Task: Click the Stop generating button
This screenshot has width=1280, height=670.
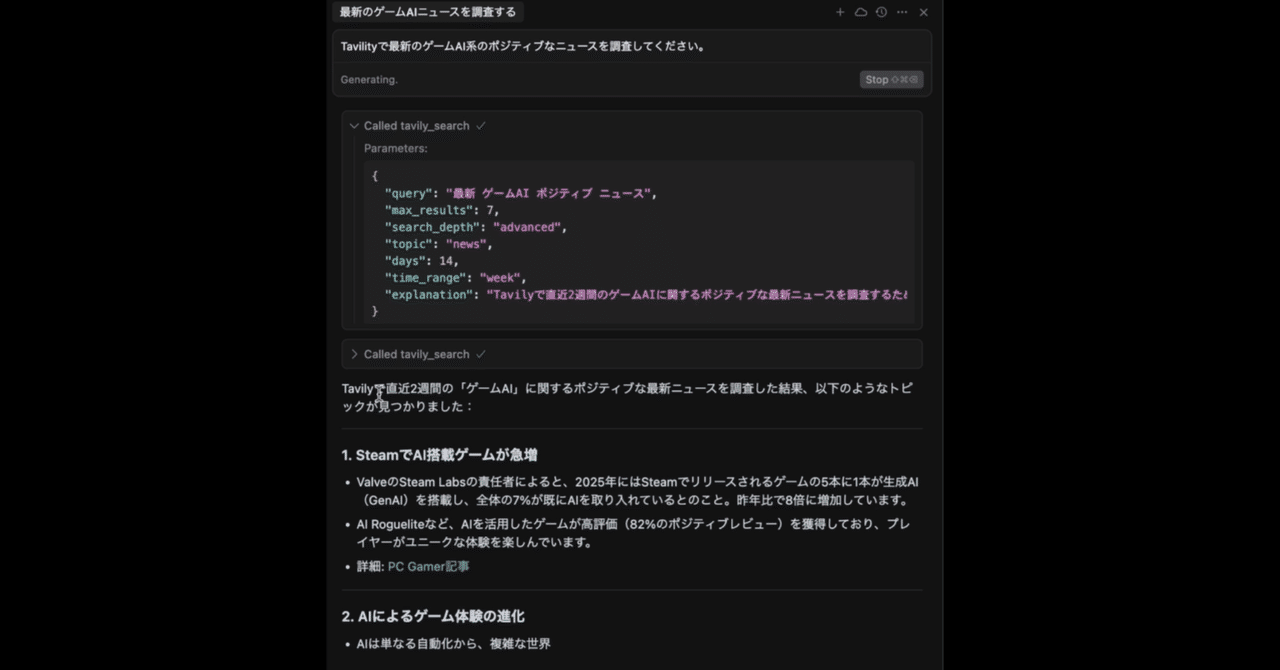Action: [891, 79]
